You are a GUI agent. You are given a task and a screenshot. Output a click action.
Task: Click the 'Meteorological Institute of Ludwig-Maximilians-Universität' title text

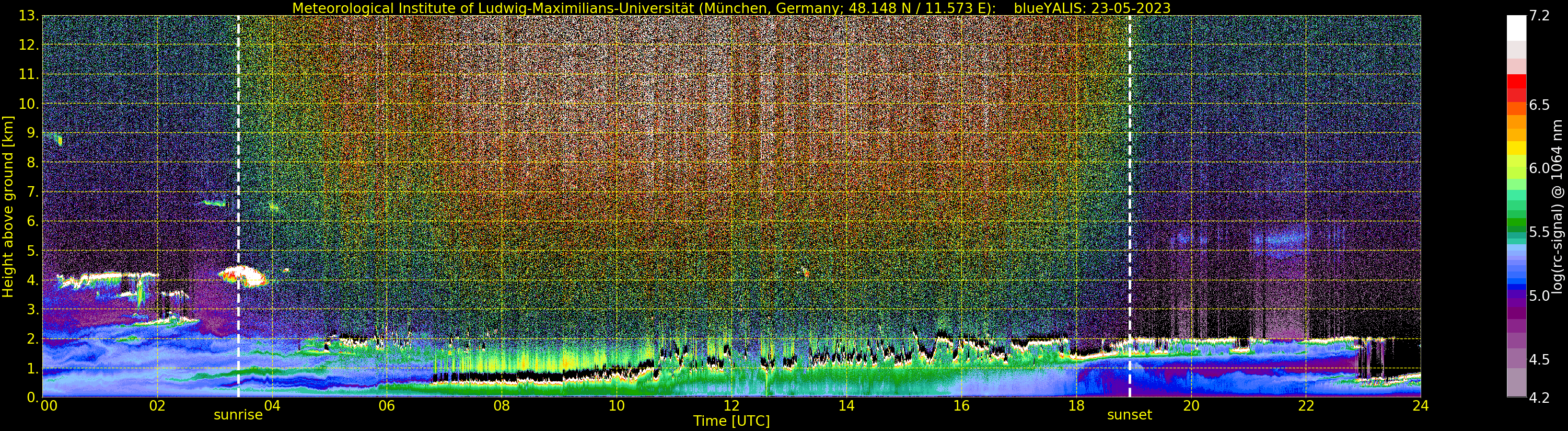pyautogui.click(x=494, y=8)
